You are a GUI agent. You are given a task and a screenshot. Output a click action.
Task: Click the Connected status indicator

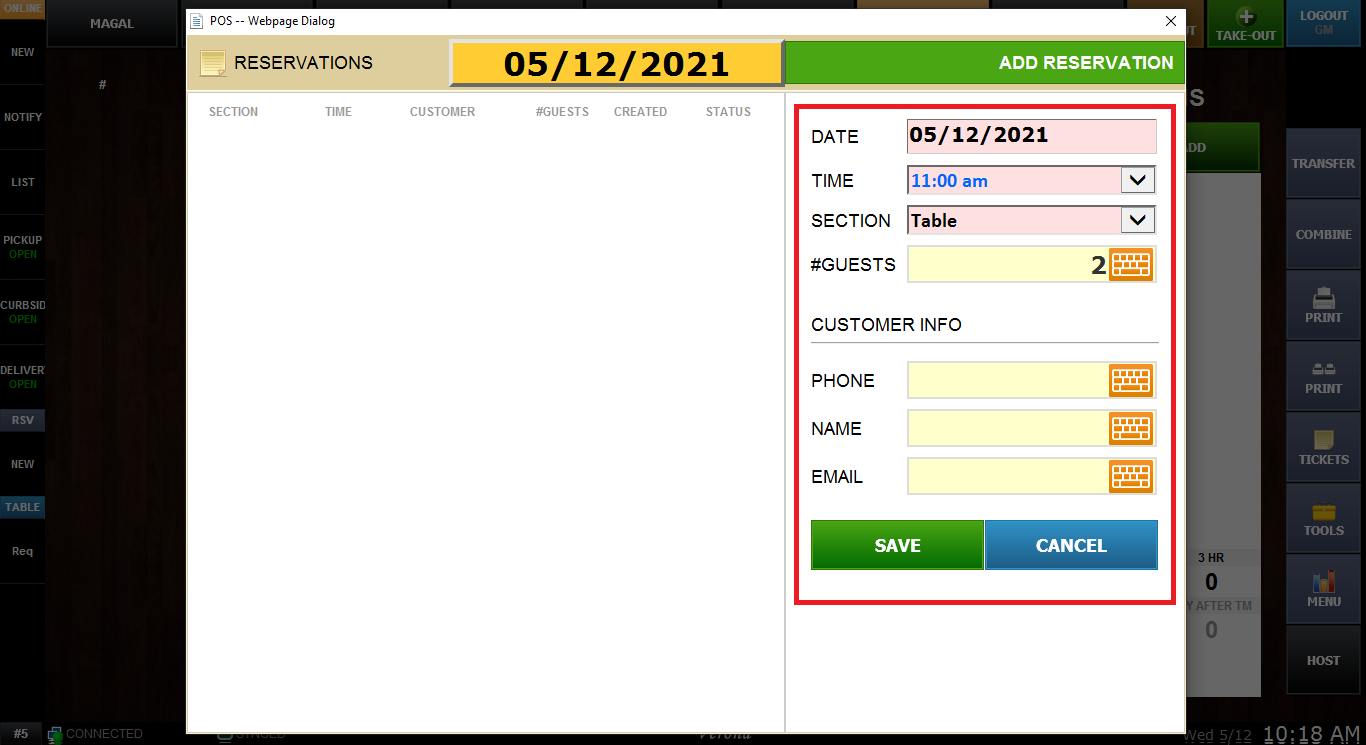pyautogui.click(x=95, y=734)
